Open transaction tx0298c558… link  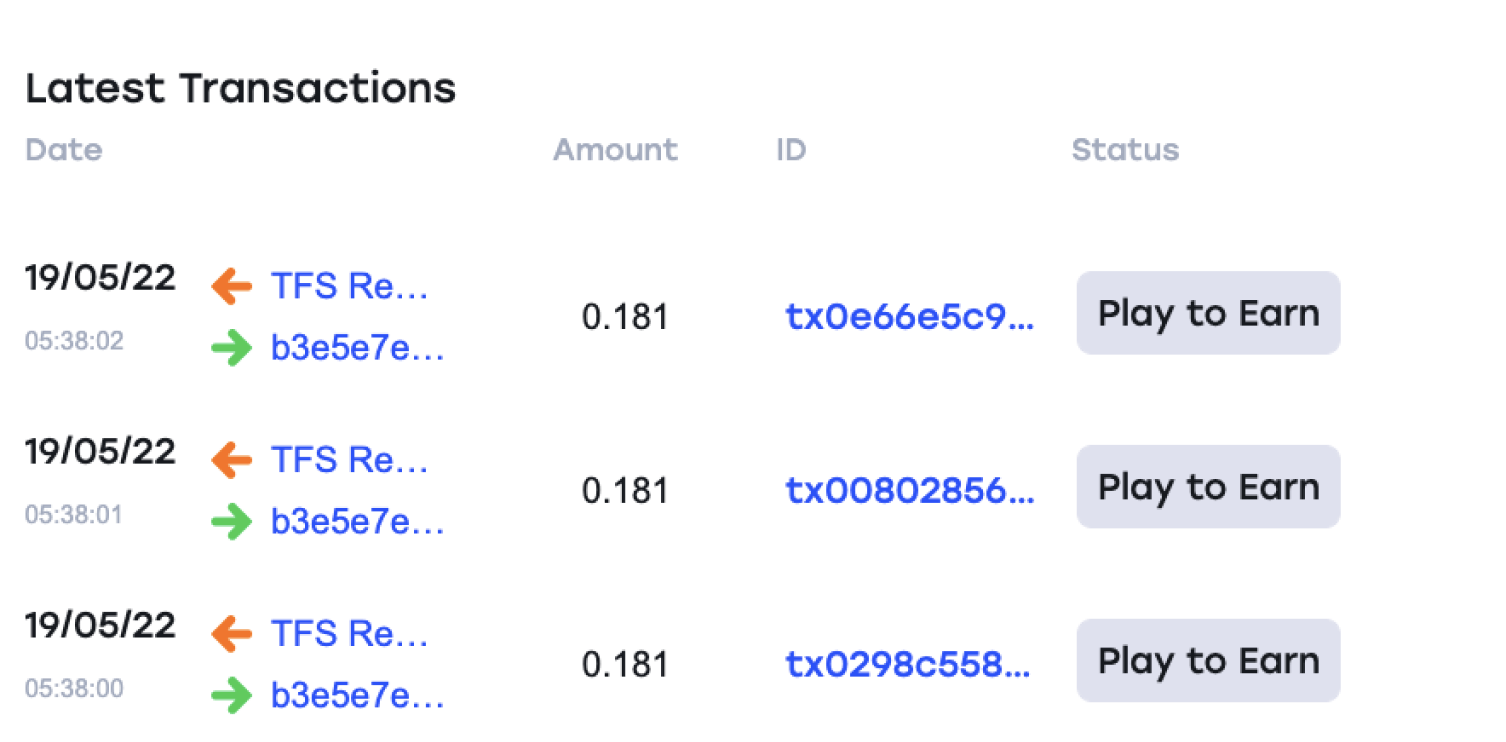[x=908, y=665]
